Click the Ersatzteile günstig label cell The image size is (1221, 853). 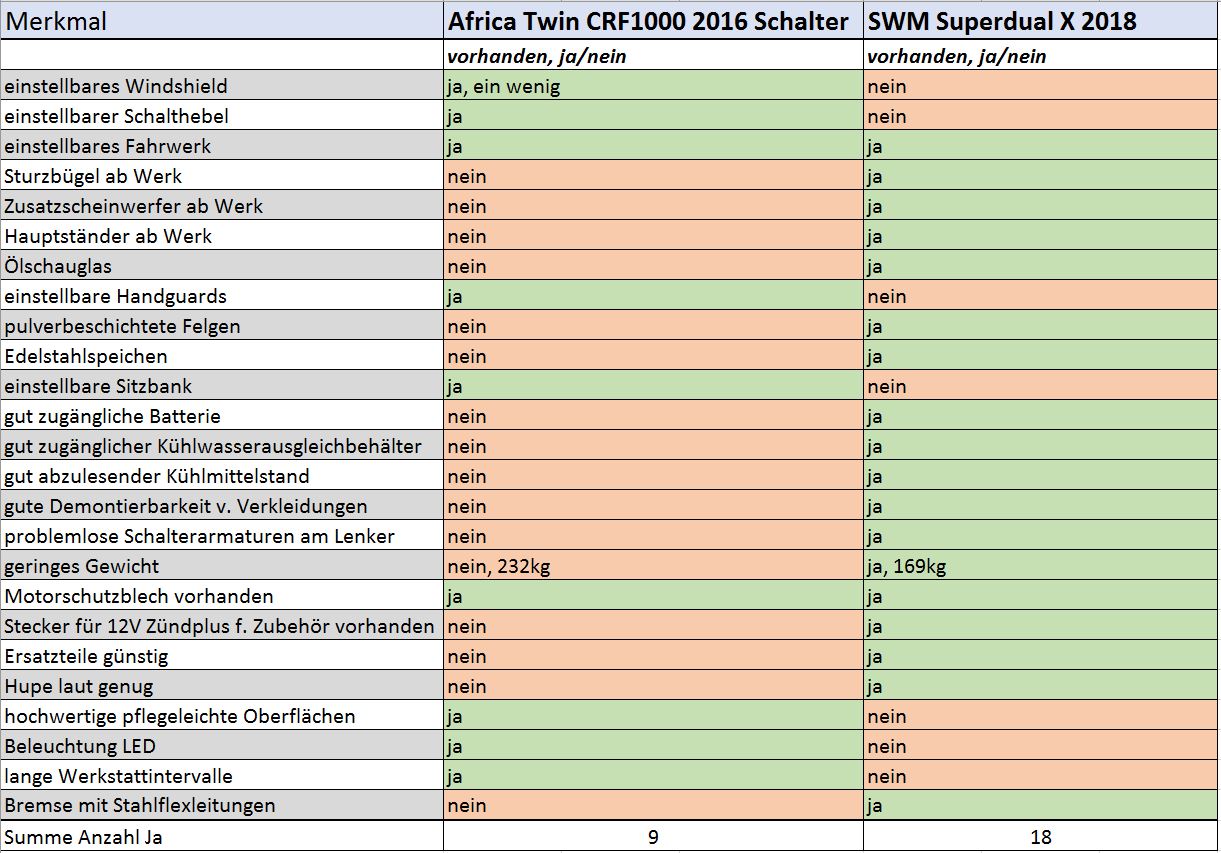click(221, 656)
